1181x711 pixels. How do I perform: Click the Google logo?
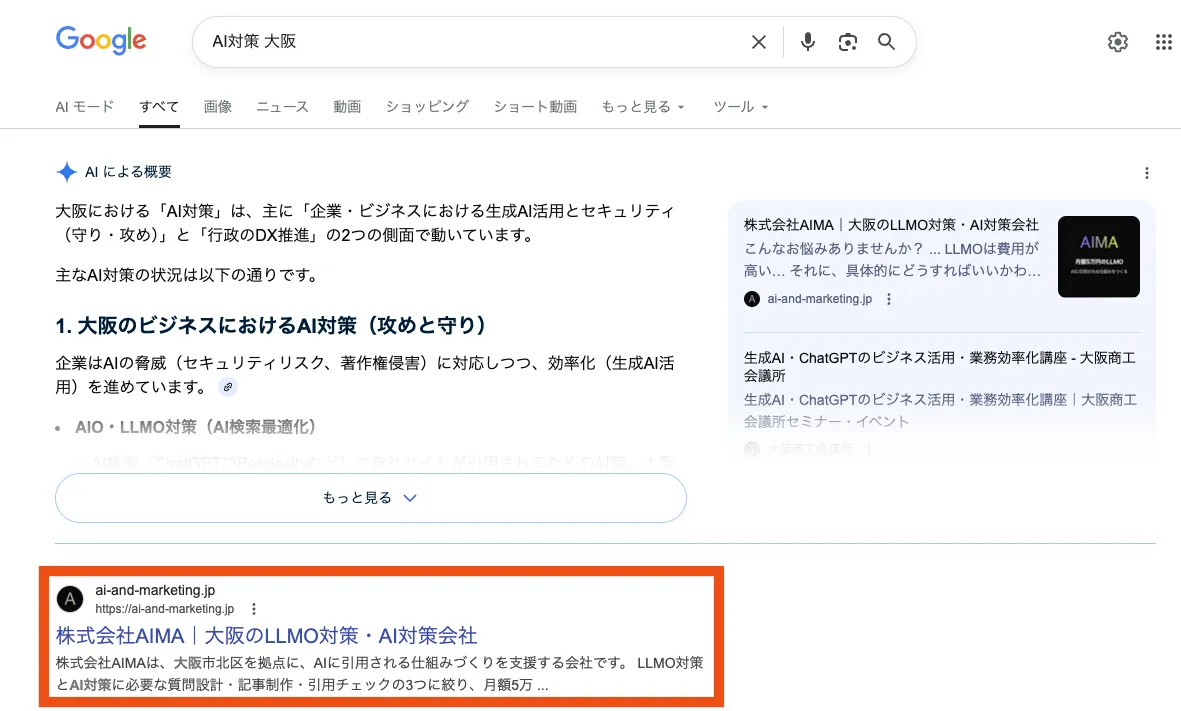click(x=101, y=40)
